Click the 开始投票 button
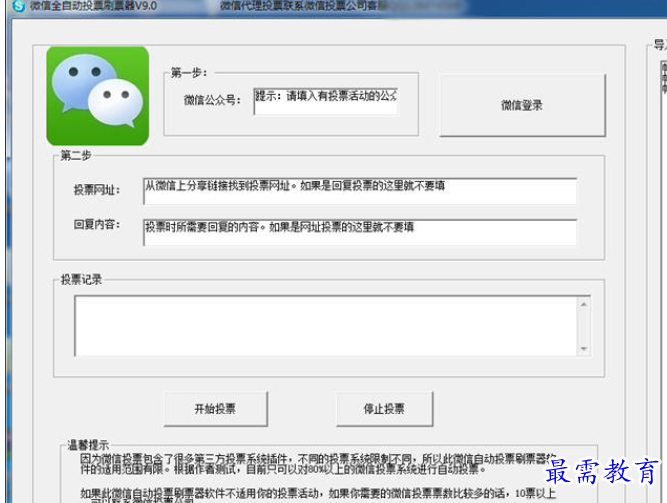Image resolution: width=667 pixels, height=503 pixels. tap(216, 409)
